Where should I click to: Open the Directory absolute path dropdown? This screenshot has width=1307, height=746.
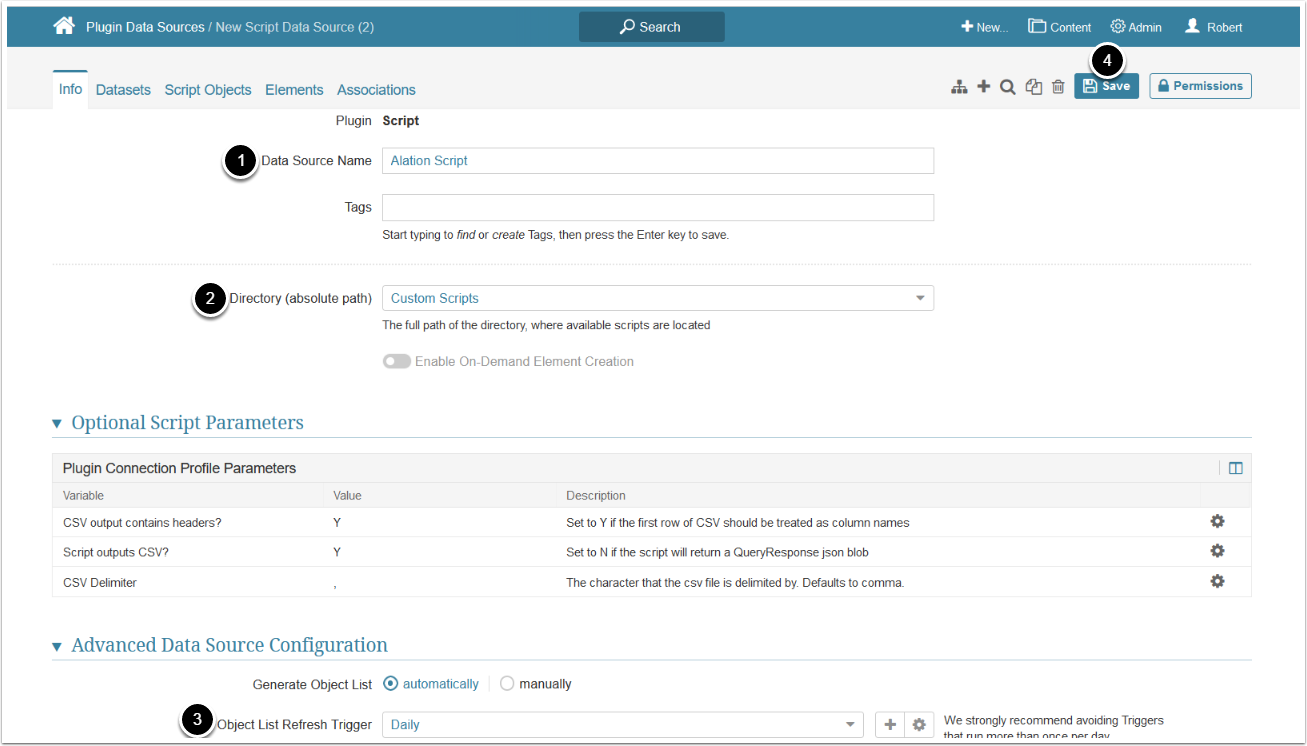657,298
